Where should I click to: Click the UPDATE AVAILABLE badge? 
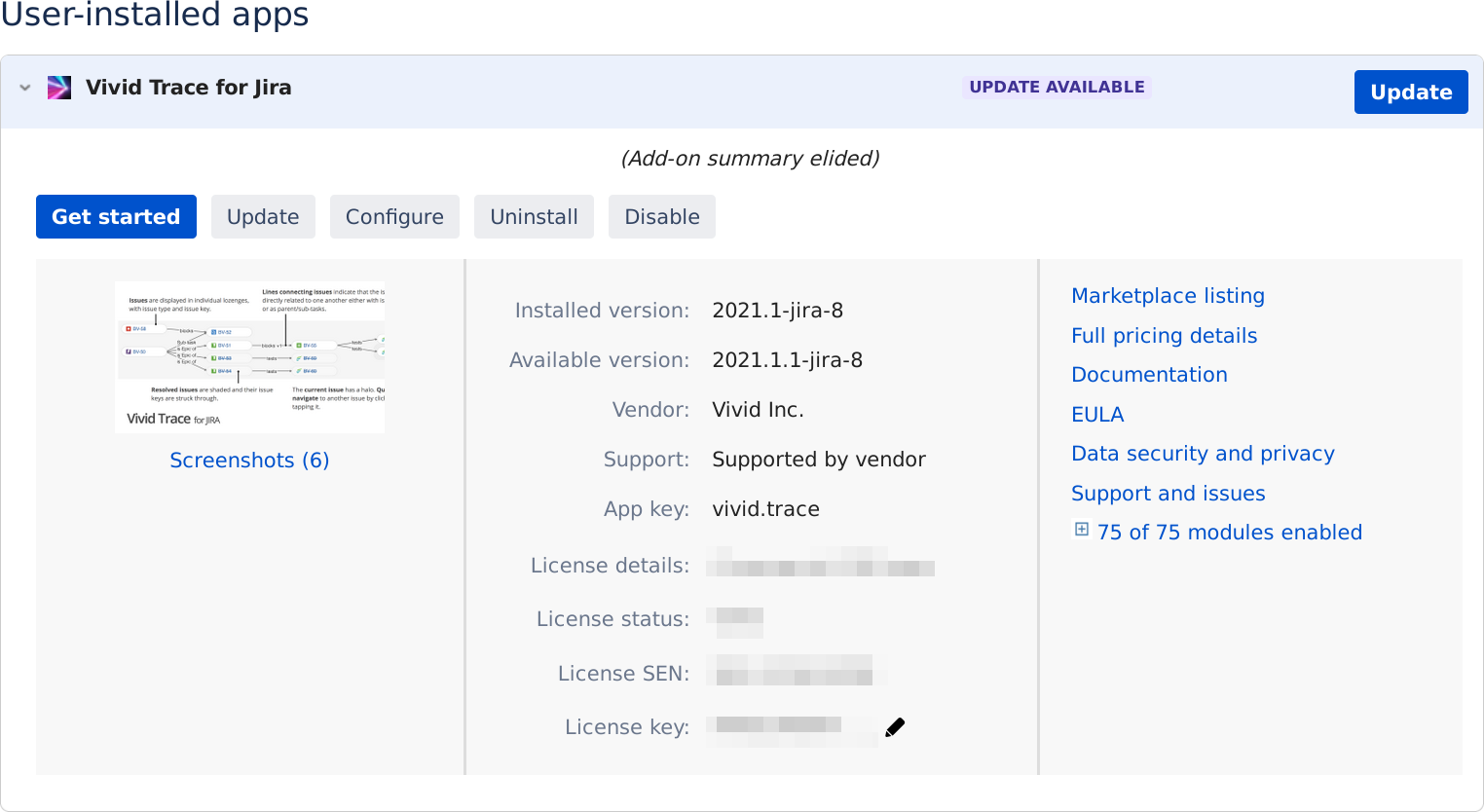[x=1057, y=87]
